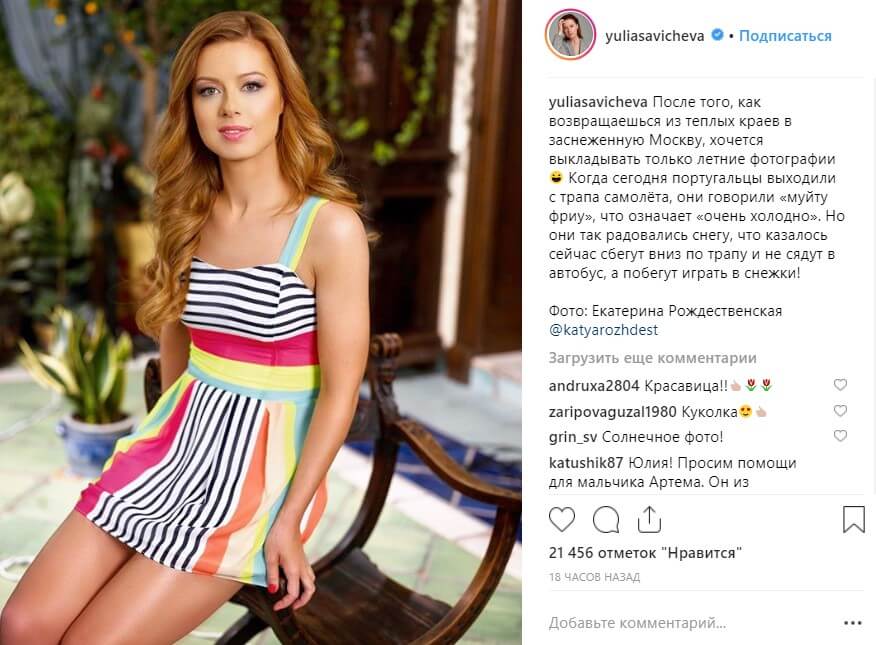
Task: Share the post with the upload arrow icon
Action: click(649, 520)
